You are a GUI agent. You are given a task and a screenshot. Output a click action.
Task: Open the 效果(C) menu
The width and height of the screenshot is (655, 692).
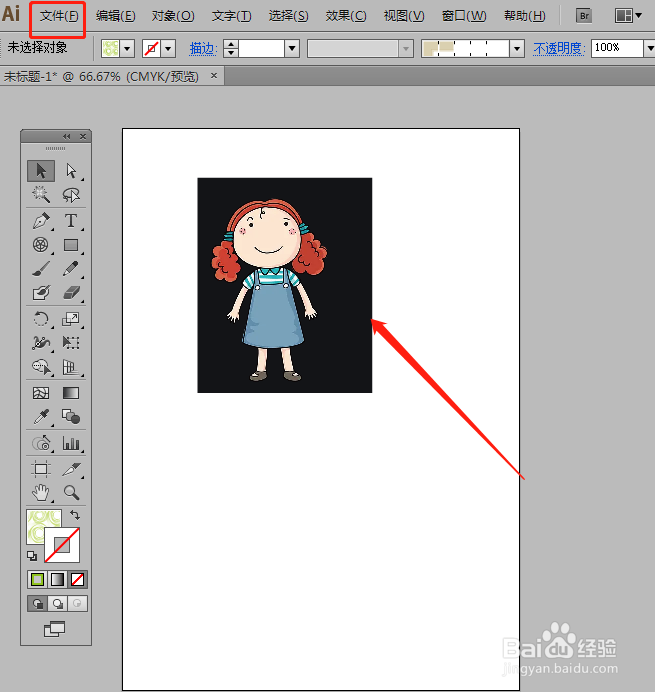click(346, 16)
